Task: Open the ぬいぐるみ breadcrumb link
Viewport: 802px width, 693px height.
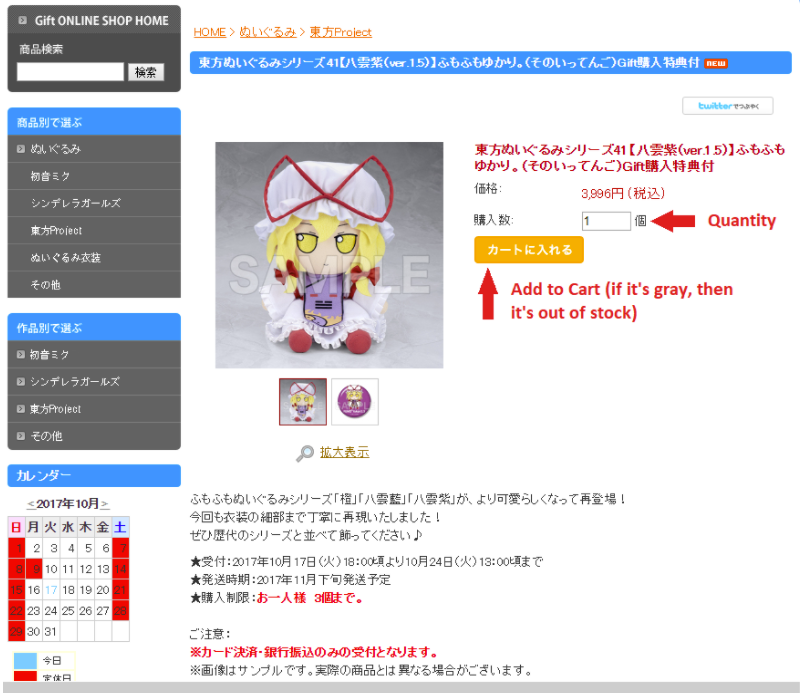Action: pos(268,32)
